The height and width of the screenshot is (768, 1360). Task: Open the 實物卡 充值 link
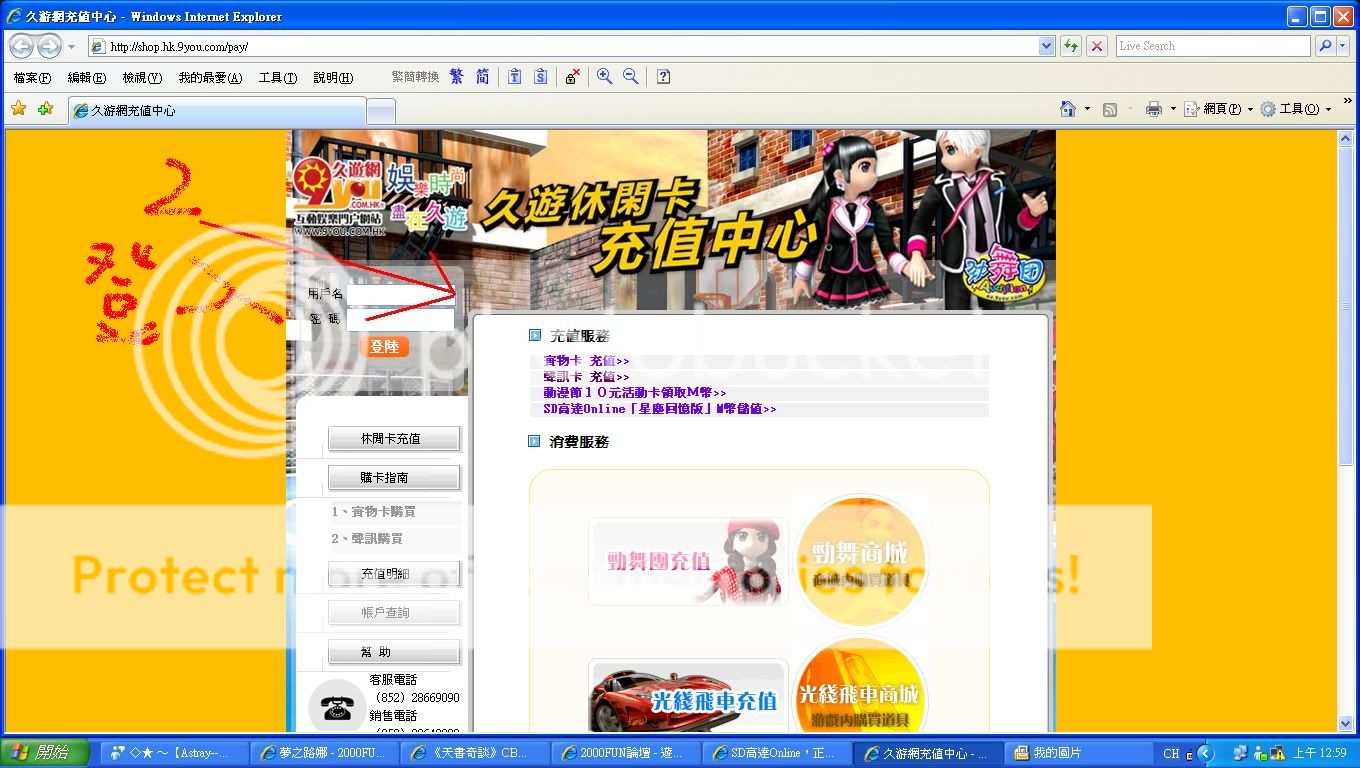coord(586,361)
